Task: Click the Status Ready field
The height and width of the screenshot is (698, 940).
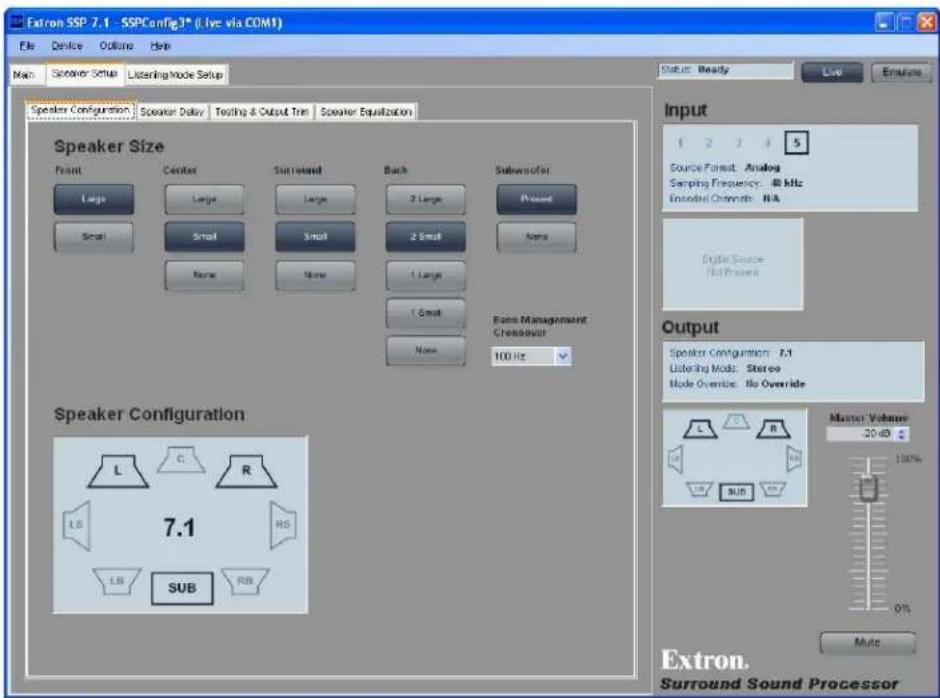Action: [725, 70]
